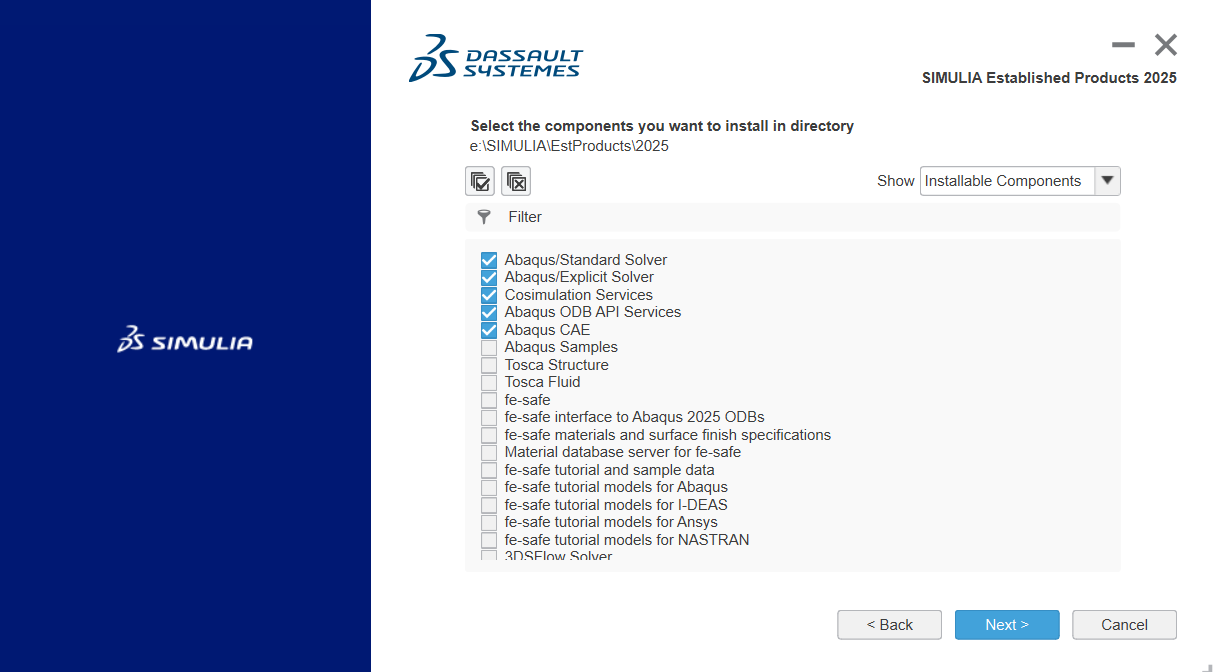This screenshot has width=1213, height=672.
Task: Click the select all components icon
Action: [480, 181]
